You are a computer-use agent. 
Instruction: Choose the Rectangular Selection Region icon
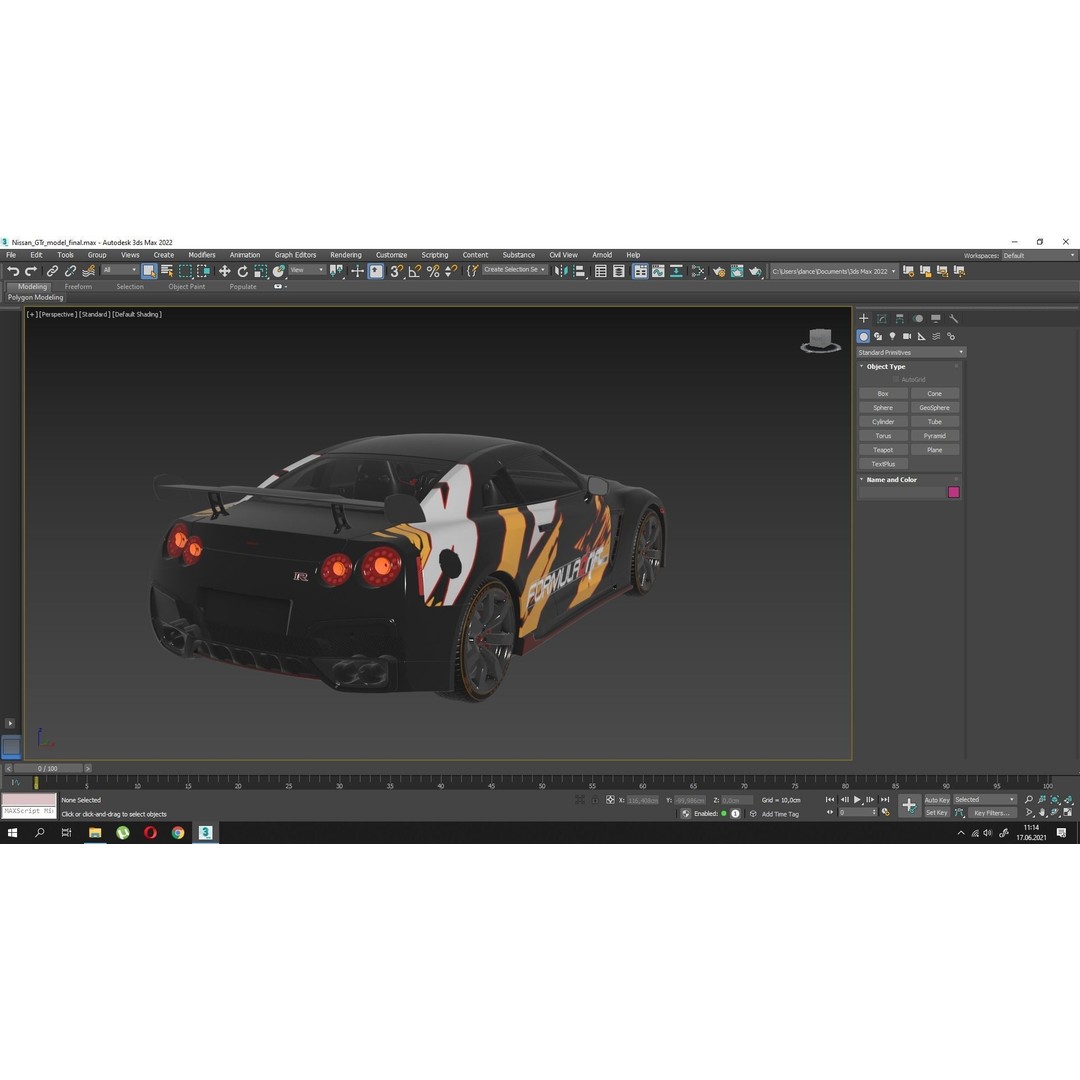(x=185, y=271)
